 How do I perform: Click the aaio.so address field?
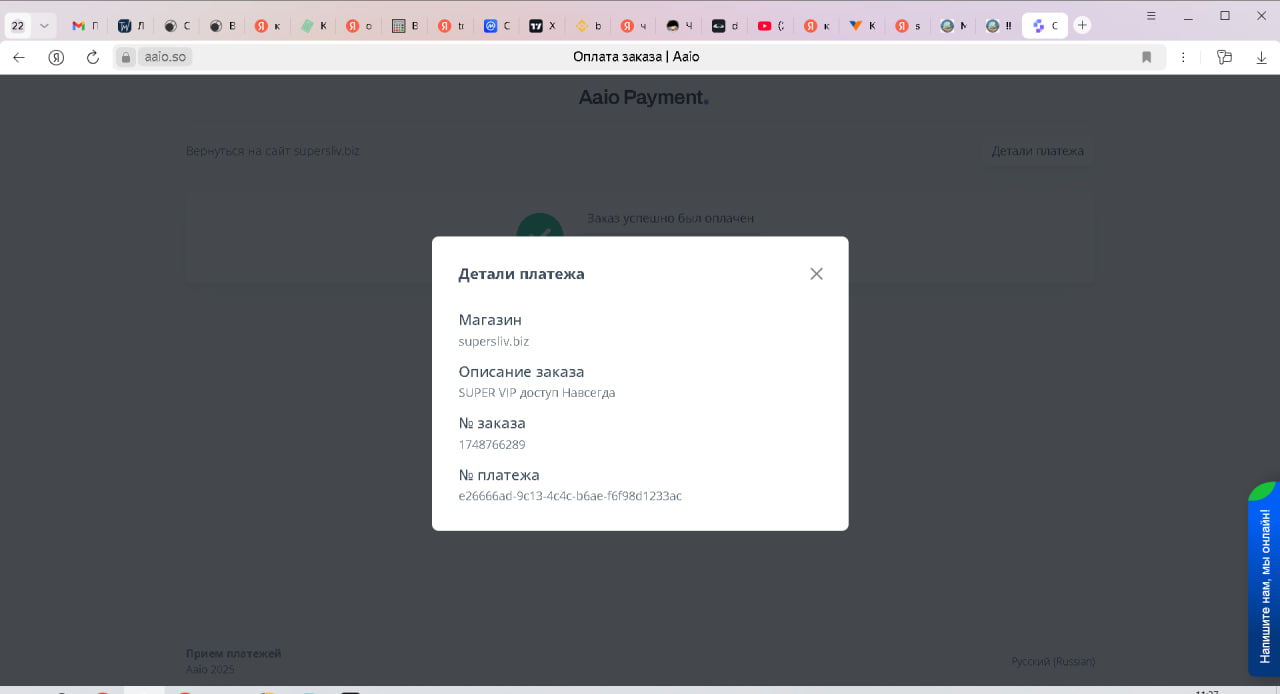click(x=165, y=57)
